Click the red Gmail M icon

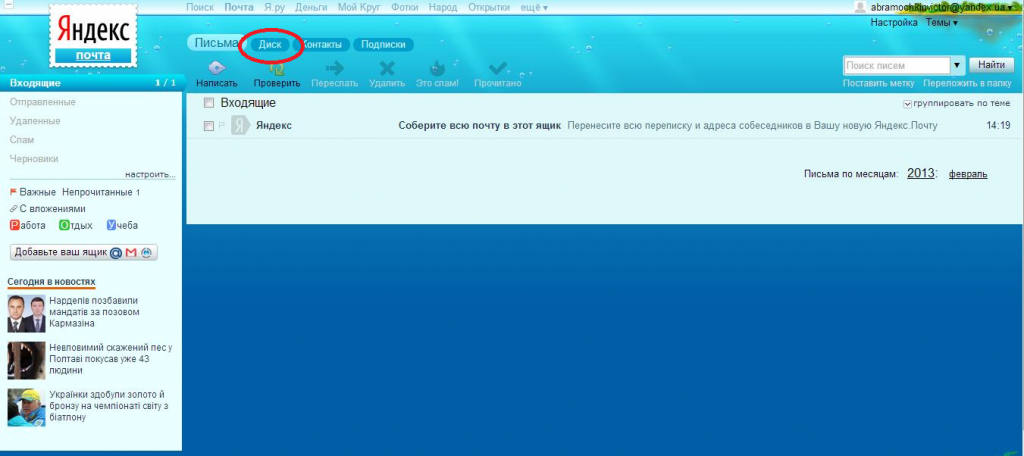131,253
